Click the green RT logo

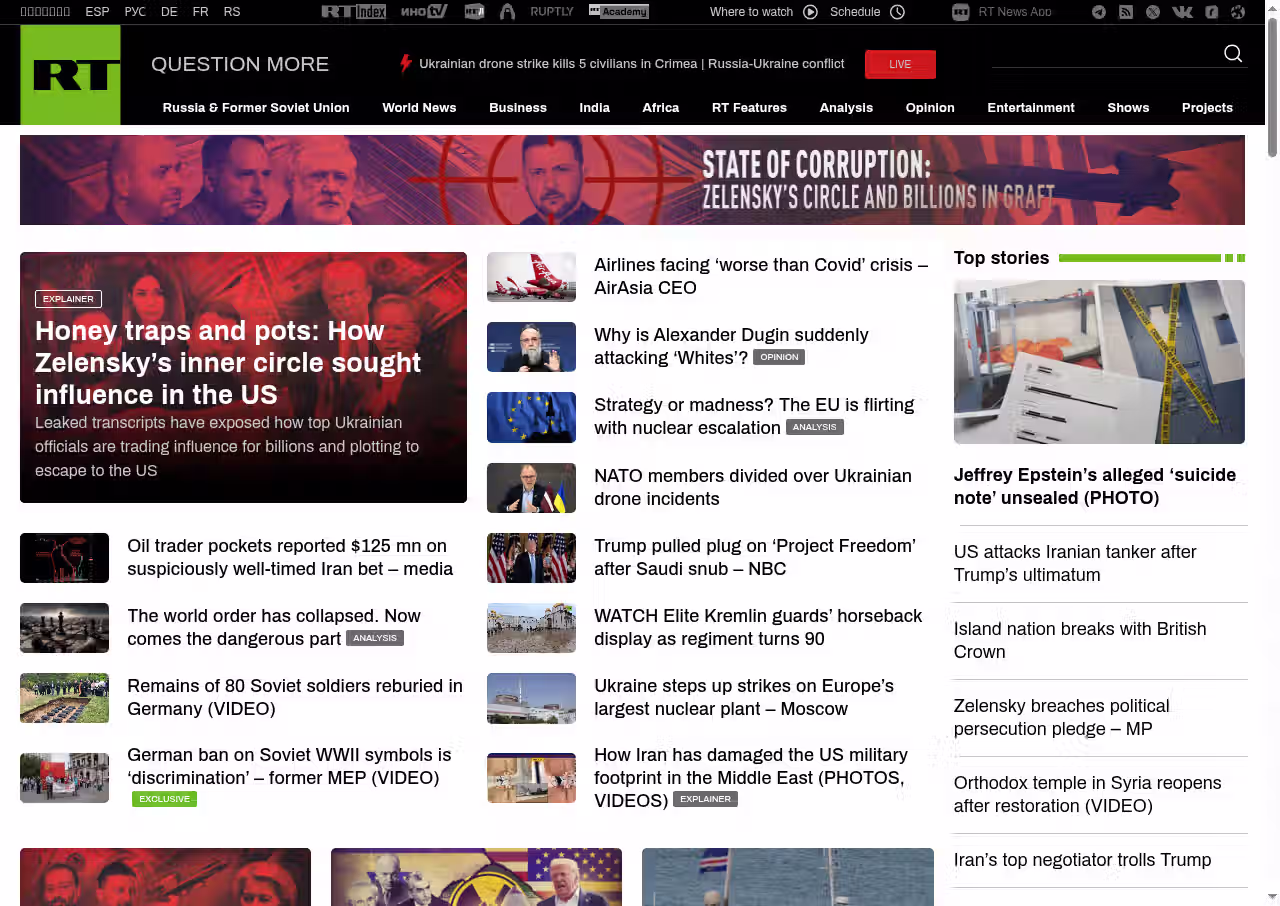click(70, 75)
